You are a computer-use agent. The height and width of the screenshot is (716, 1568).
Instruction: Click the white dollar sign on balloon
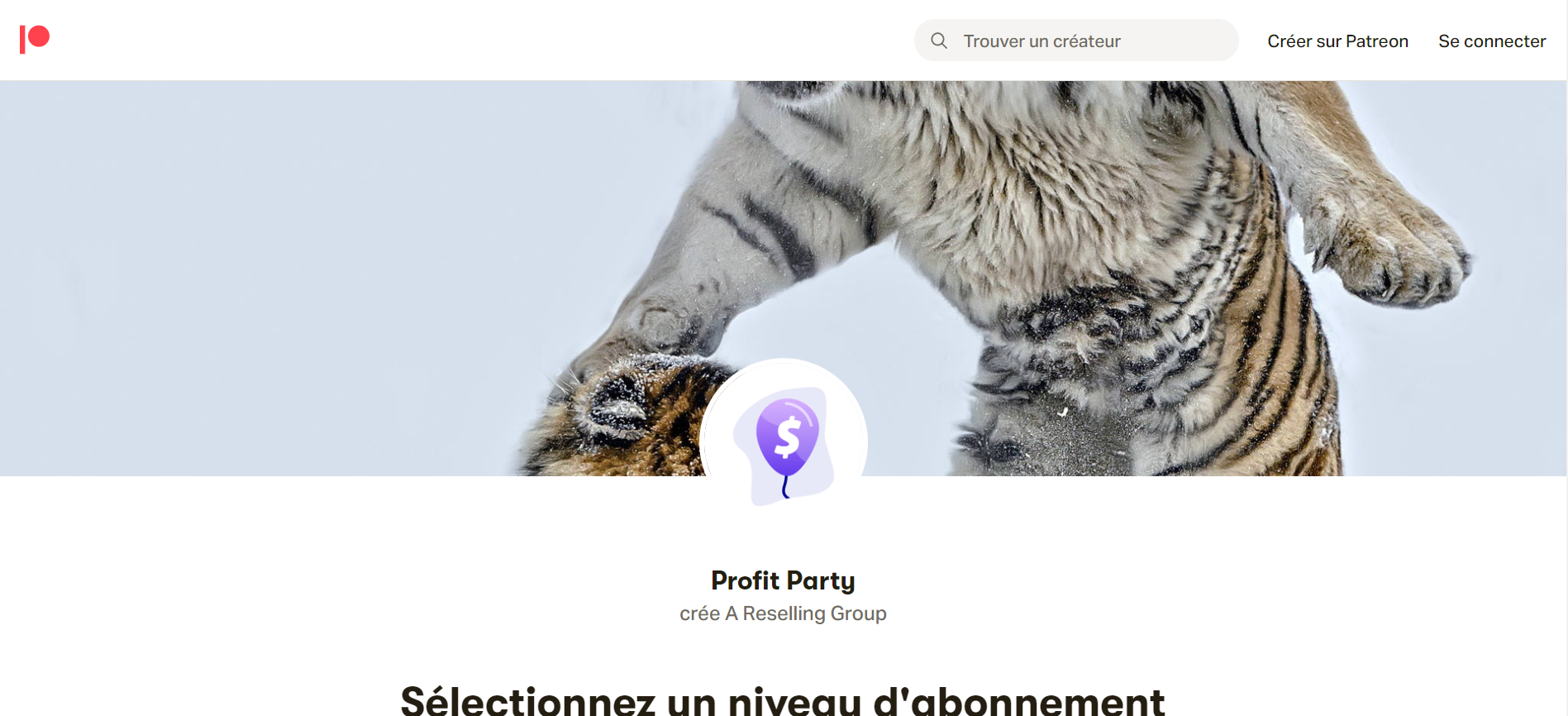click(789, 437)
